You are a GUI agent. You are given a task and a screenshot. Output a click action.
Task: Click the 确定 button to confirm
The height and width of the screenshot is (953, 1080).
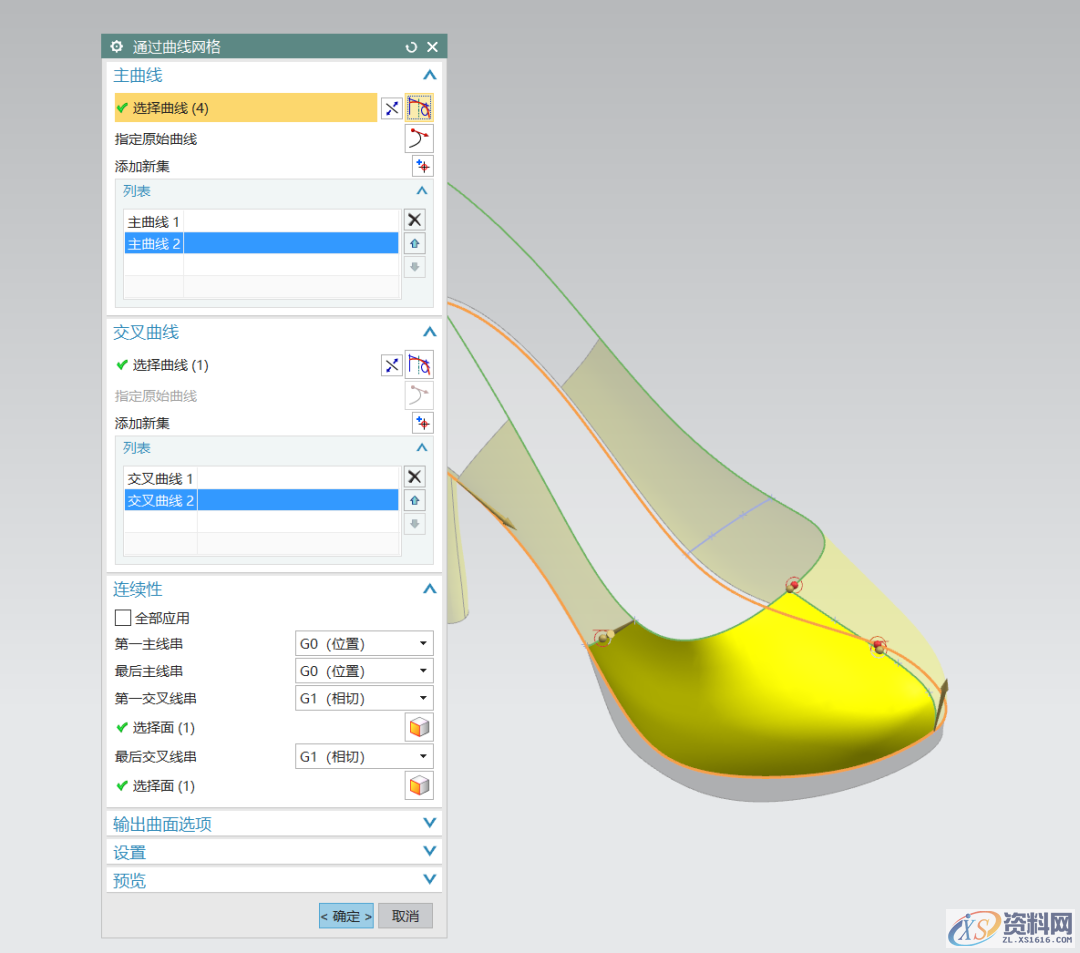coord(345,915)
